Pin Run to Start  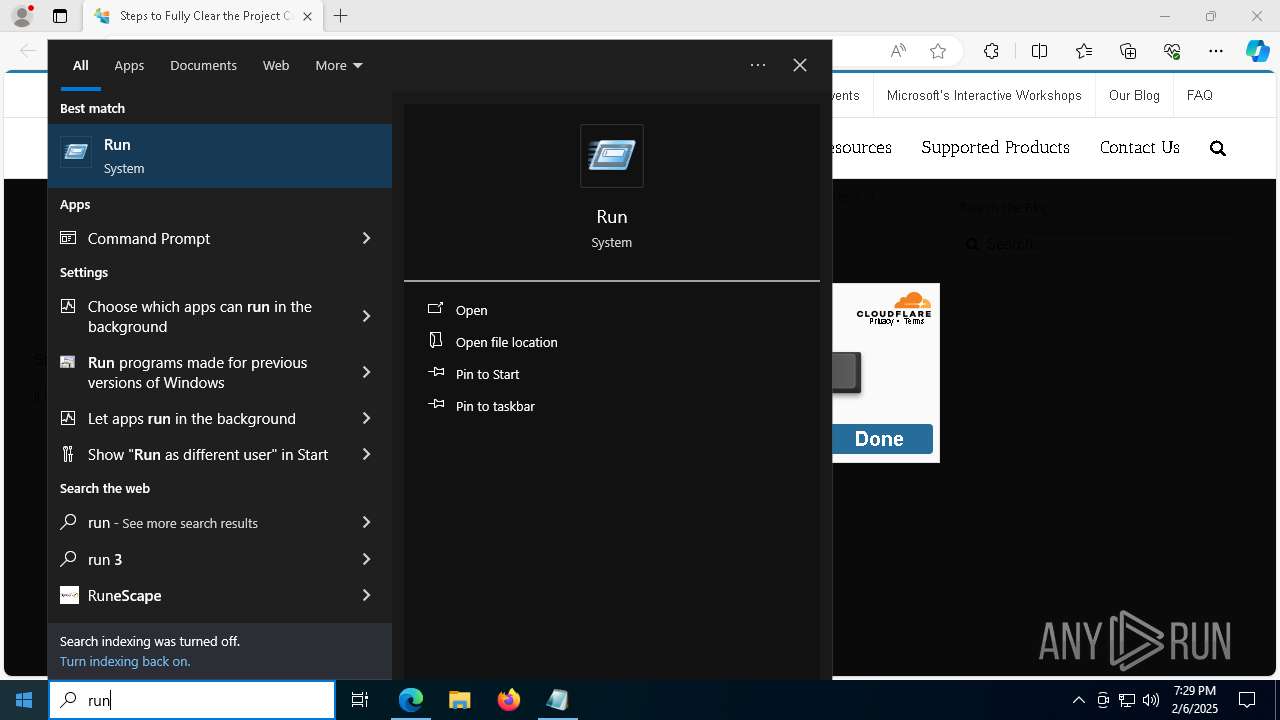coord(487,374)
